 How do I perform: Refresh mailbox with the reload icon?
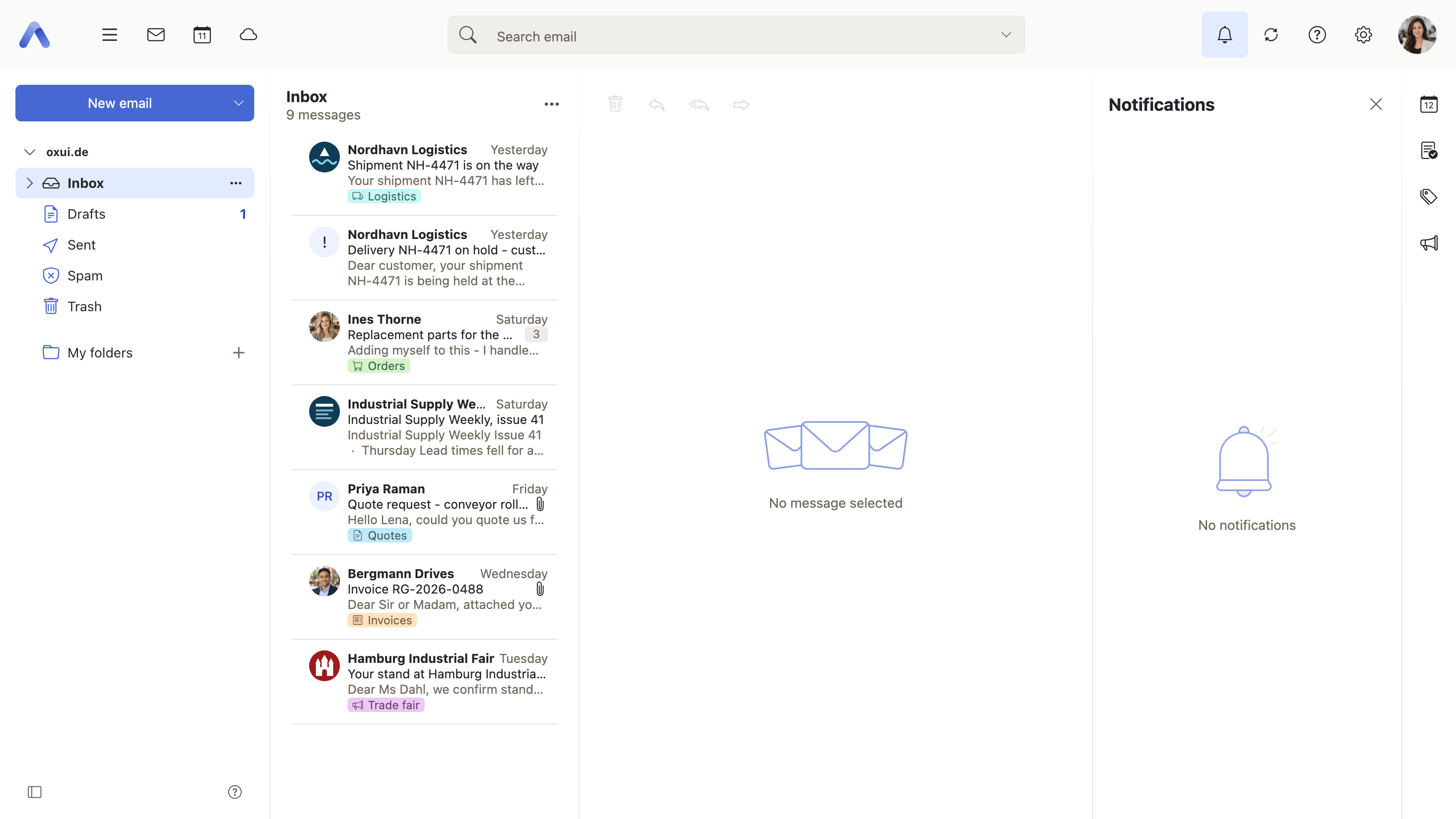[1271, 35]
